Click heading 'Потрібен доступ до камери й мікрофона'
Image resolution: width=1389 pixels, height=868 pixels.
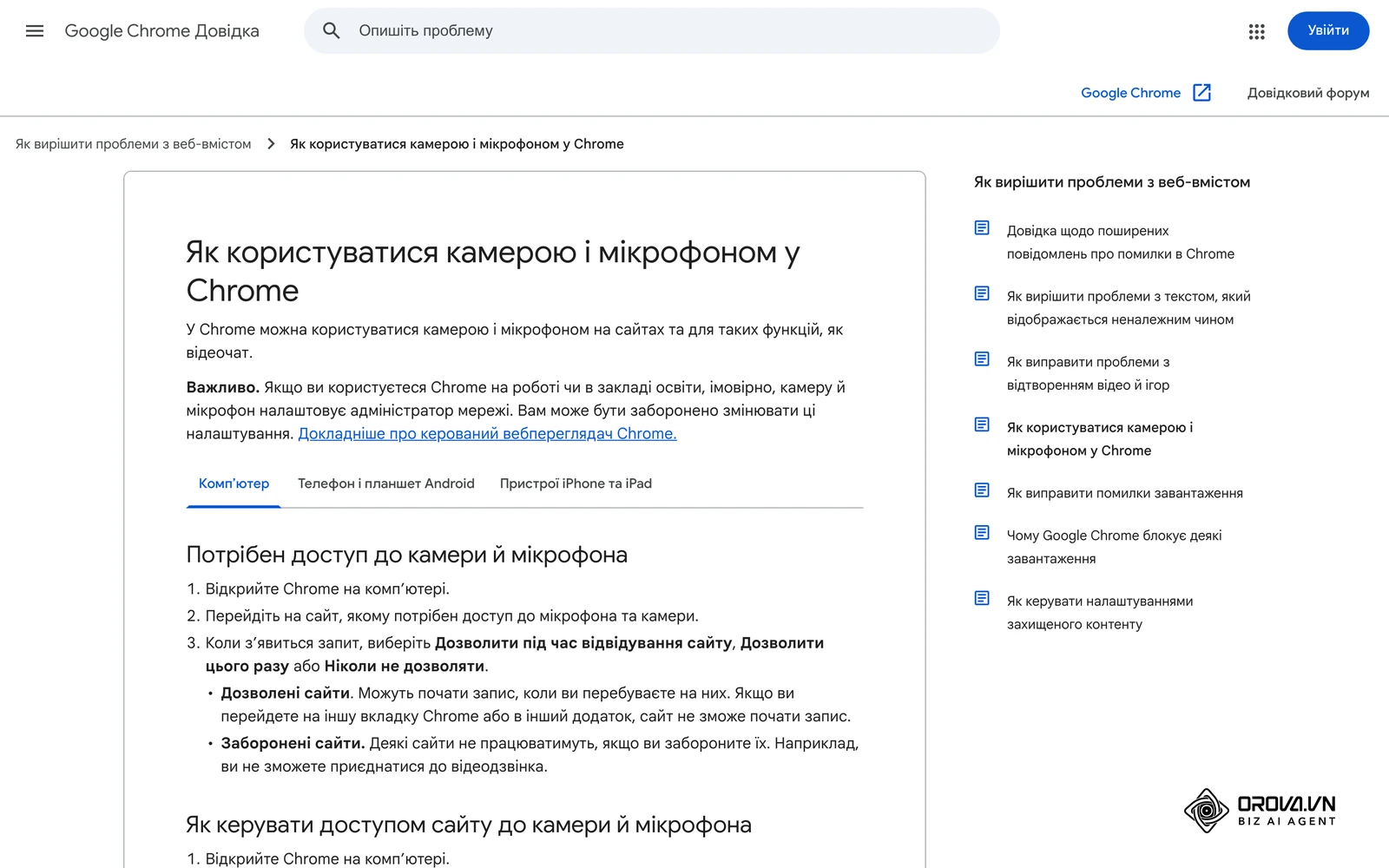click(406, 555)
